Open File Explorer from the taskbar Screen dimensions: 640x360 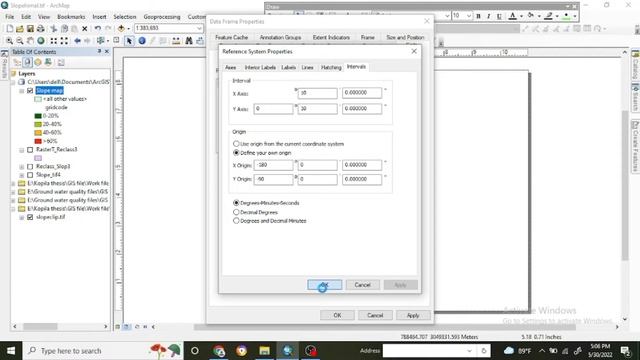point(264,351)
